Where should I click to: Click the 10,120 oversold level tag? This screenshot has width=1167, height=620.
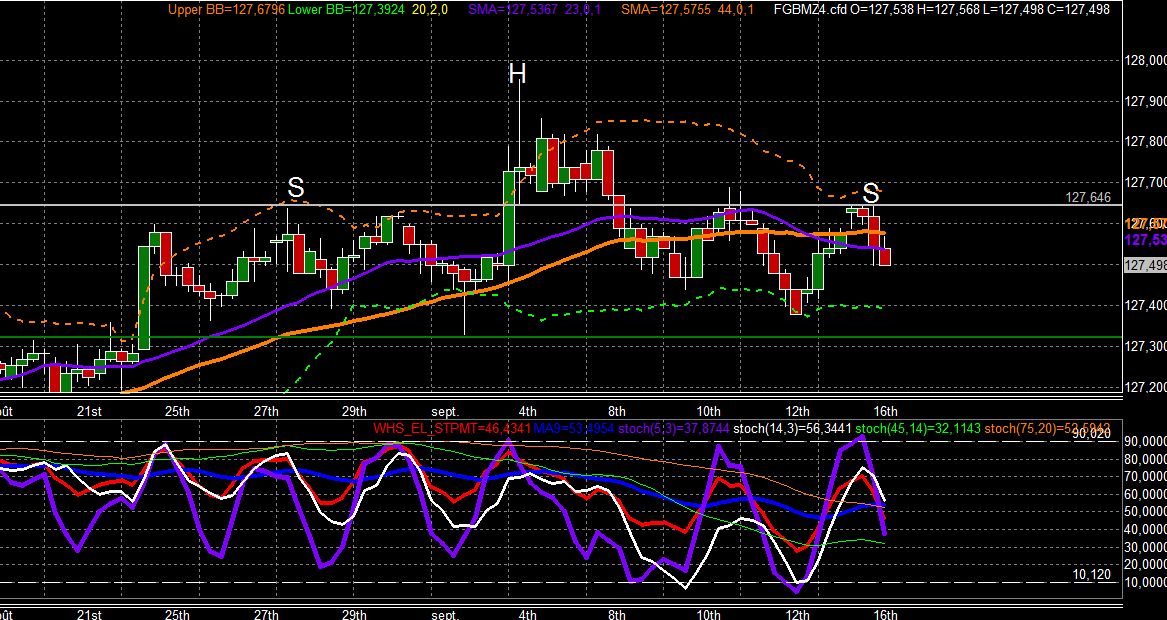pyautogui.click(x=1091, y=575)
